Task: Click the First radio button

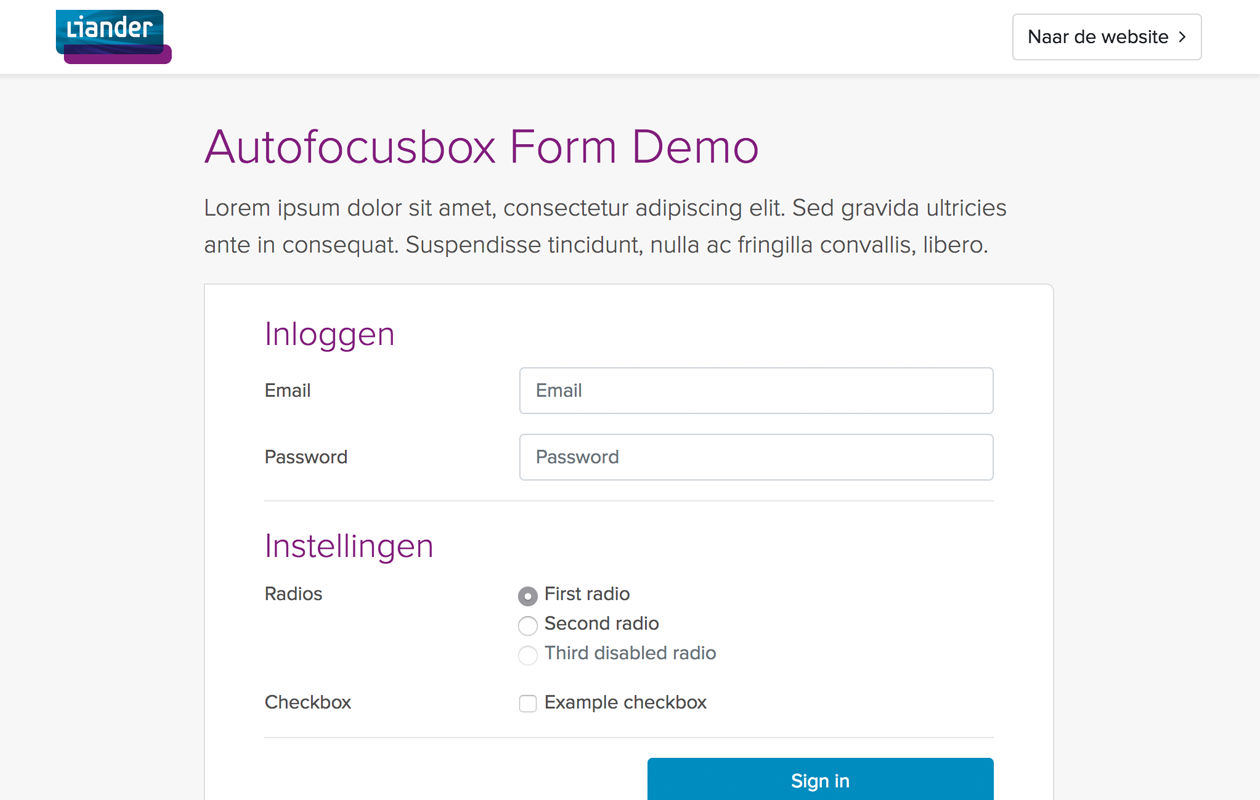Action: [528, 595]
